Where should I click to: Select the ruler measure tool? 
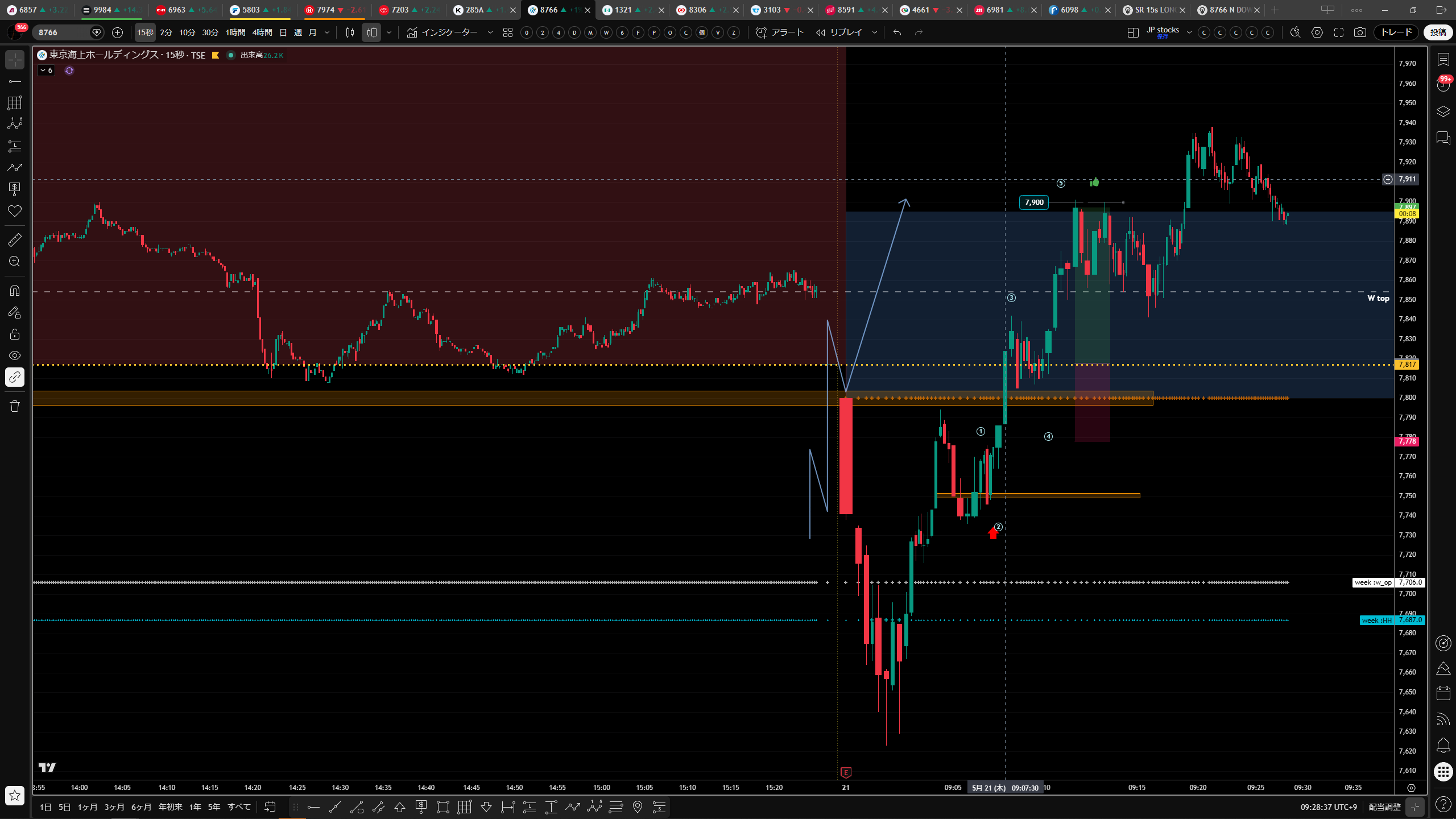coord(15,240)
